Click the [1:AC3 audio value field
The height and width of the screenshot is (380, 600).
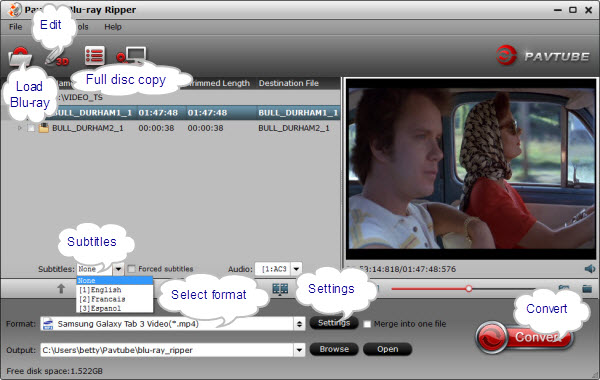click(x=273, y=269)
